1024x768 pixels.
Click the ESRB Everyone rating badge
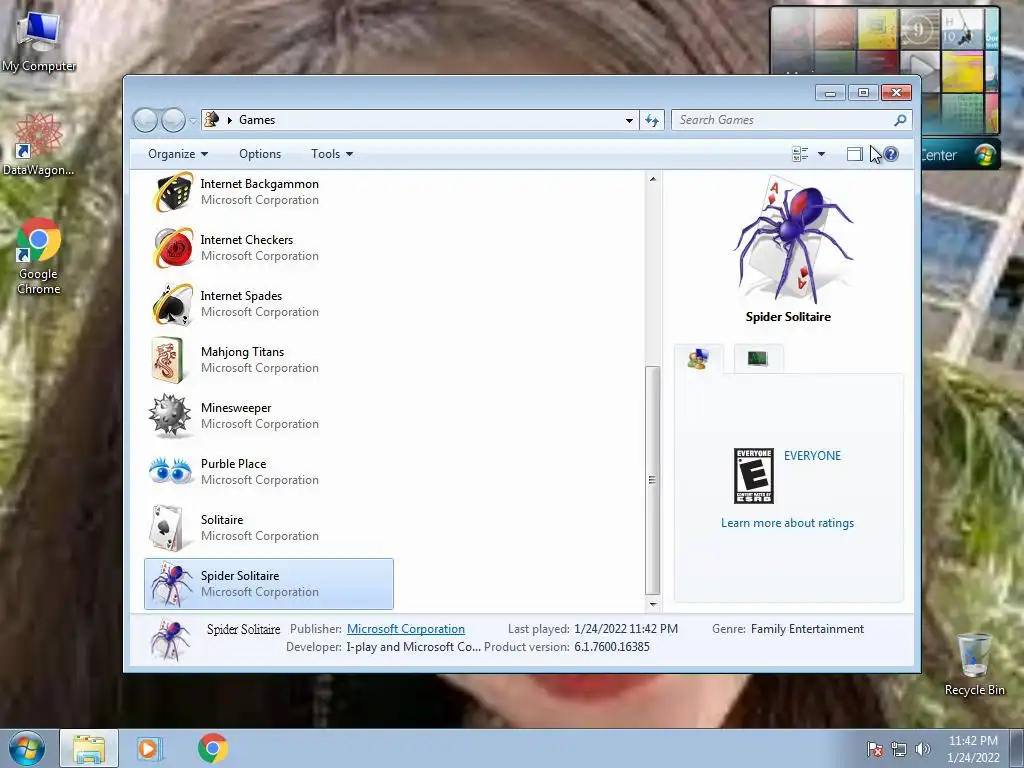(x=754, y=476)
